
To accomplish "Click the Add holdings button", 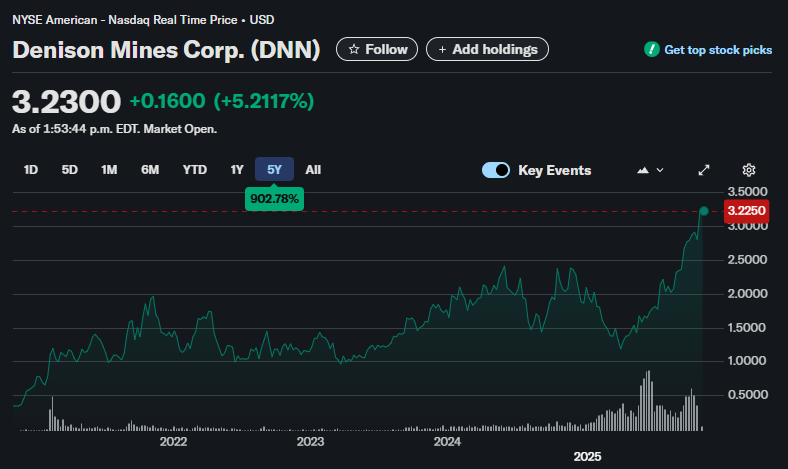I will [487, 49].
